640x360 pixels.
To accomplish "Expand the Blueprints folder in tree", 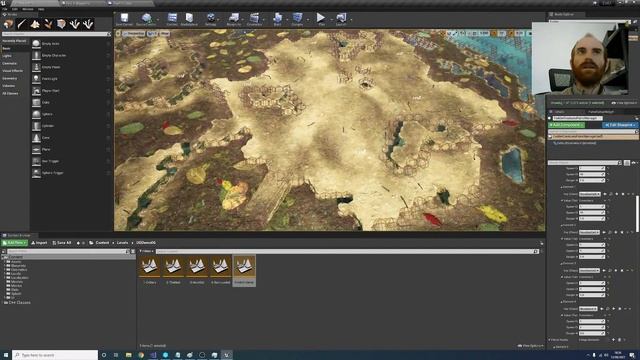I will tap(5, 266).
